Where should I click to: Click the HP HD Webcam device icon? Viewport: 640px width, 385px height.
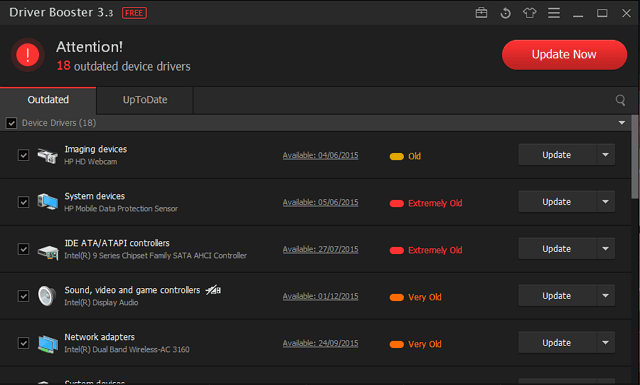pyautogui.click(x=48, y=156)
